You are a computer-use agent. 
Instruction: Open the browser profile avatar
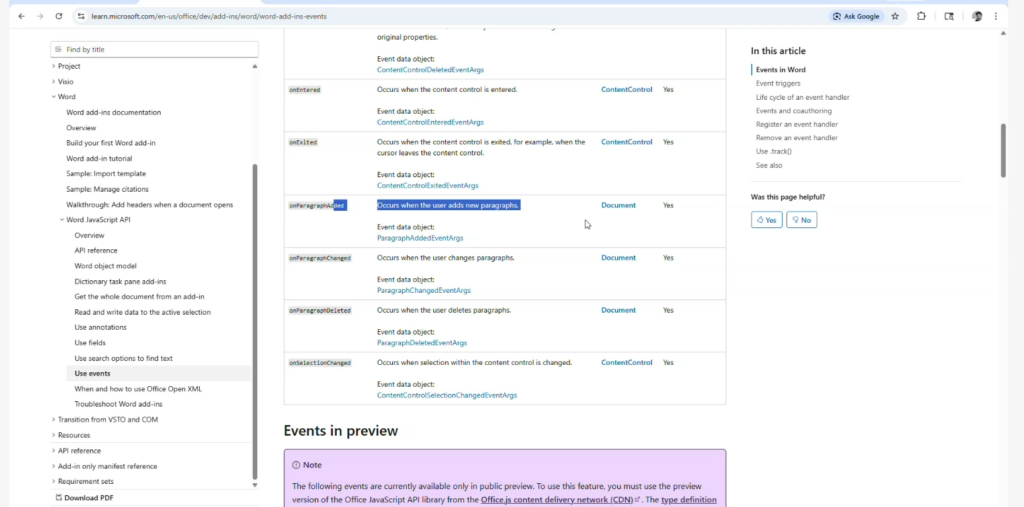(977, 16)
